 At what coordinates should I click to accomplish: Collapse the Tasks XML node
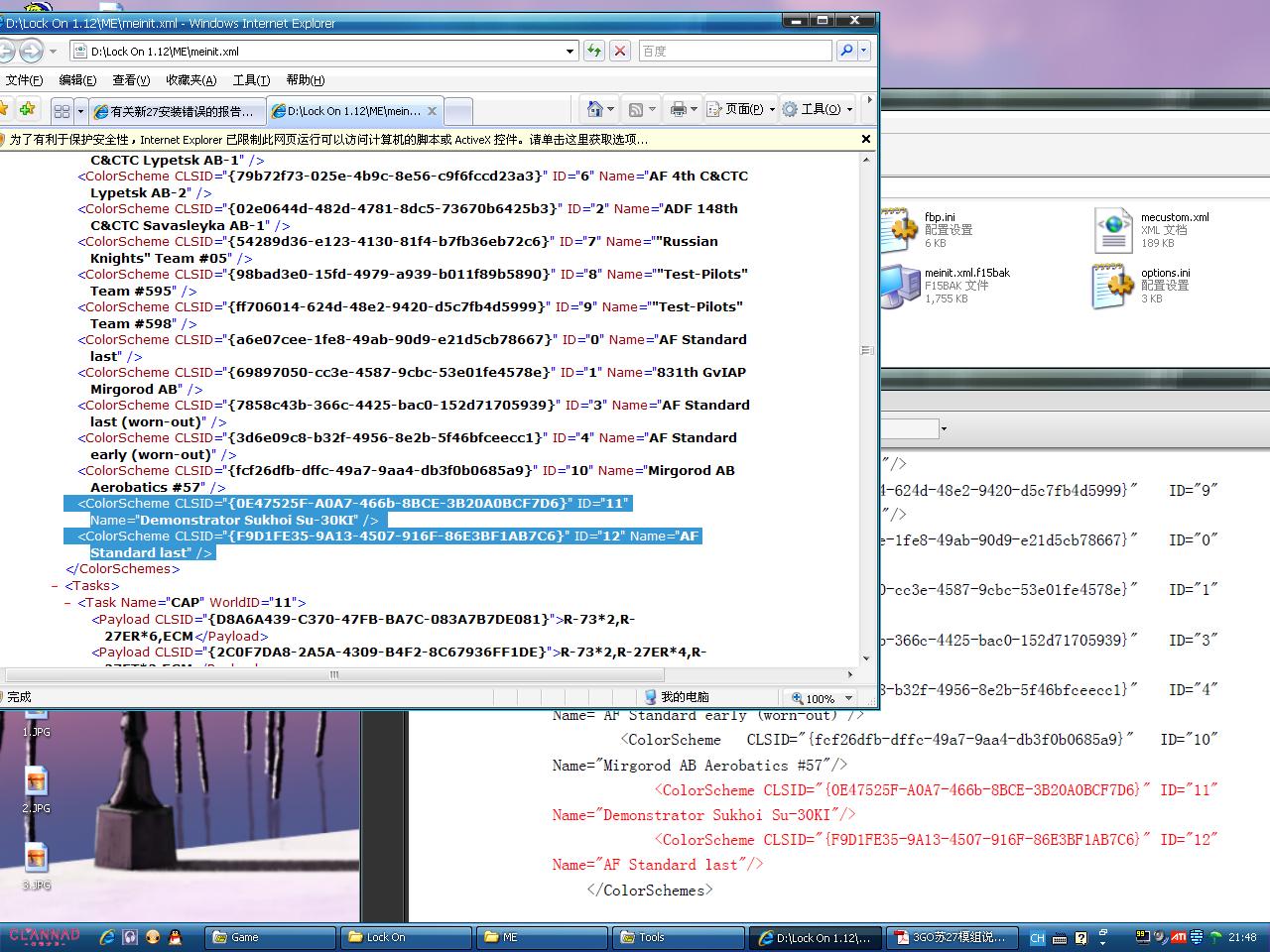point(55,586)
